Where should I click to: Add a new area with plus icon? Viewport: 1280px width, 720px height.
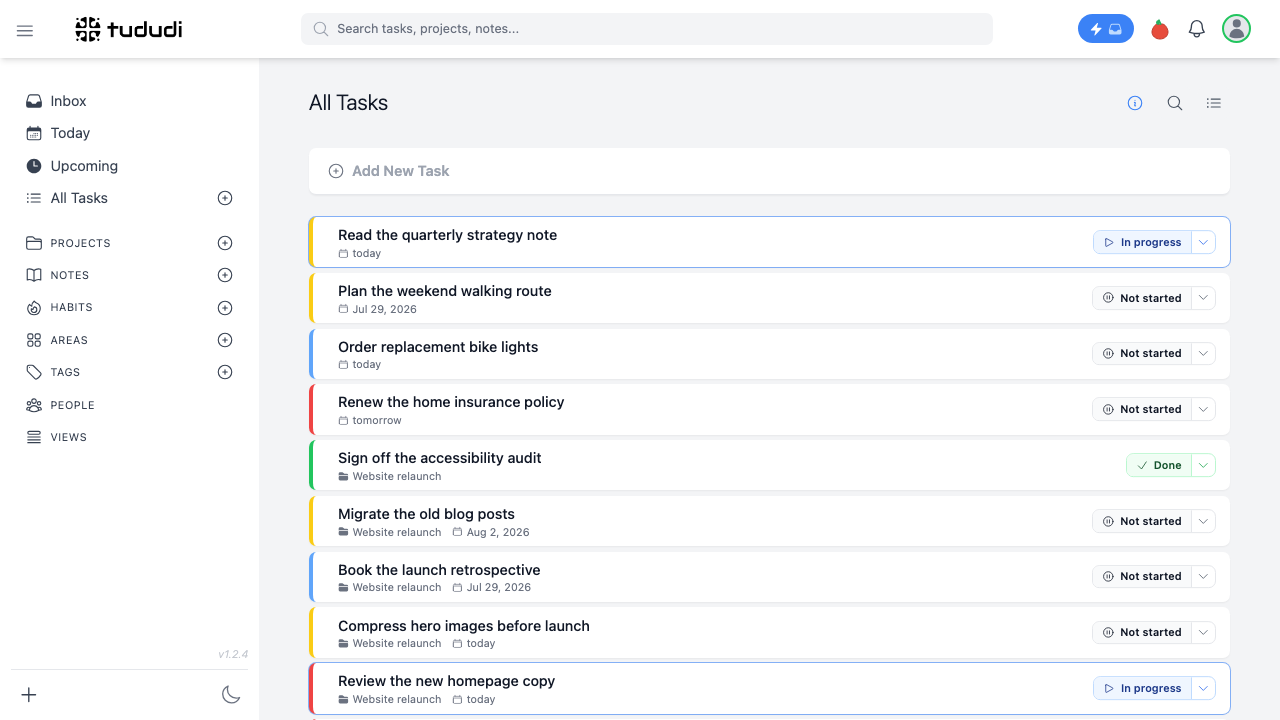pos(225,340)
